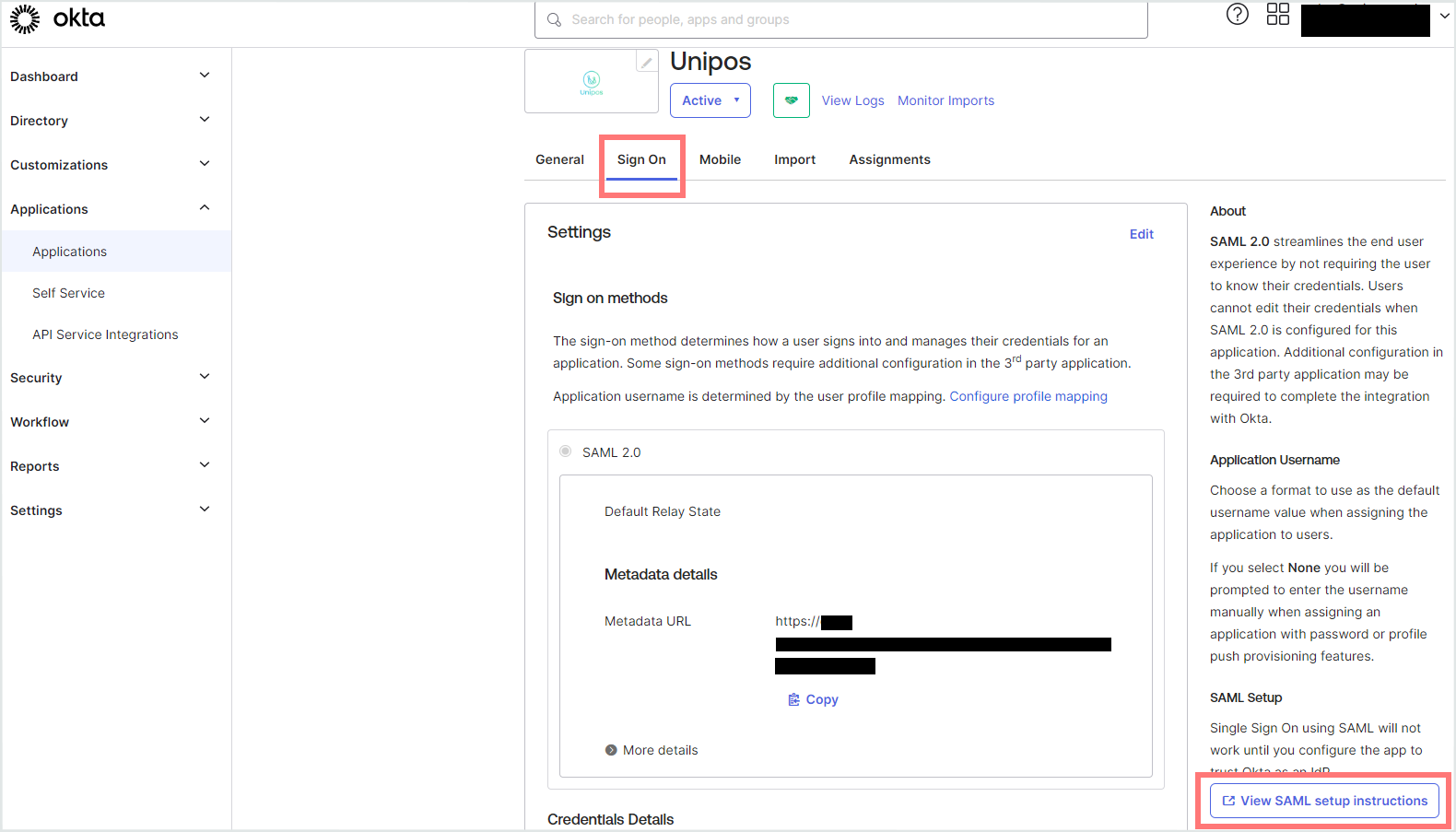Click the Unipos app logo thumbnail
The height and width of the screenshot is (832, 1456).
click(x=592, y=83)
